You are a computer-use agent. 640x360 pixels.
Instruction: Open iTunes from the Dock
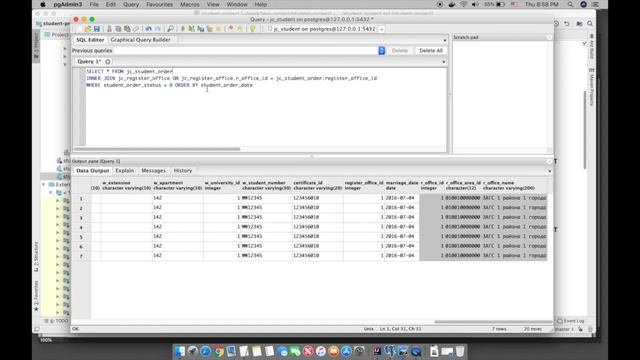point(321,351)
